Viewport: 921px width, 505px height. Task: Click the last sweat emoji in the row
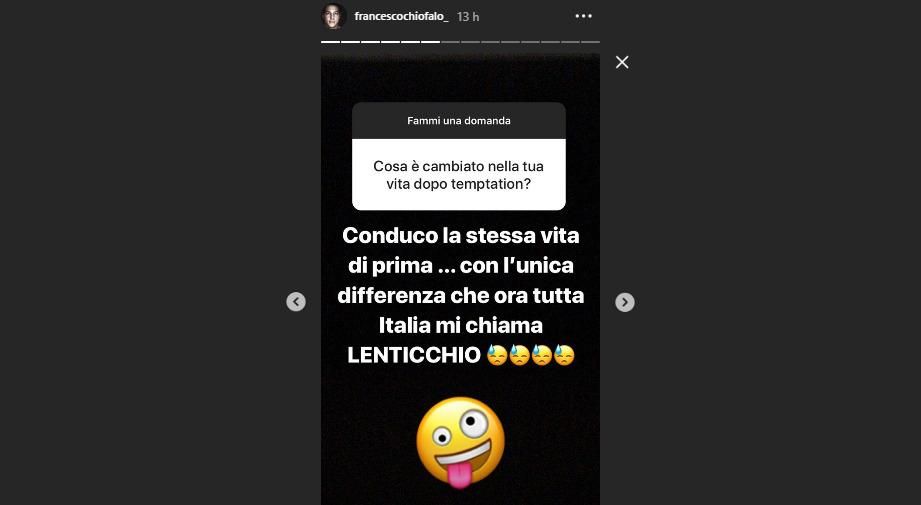coord(564,355)
